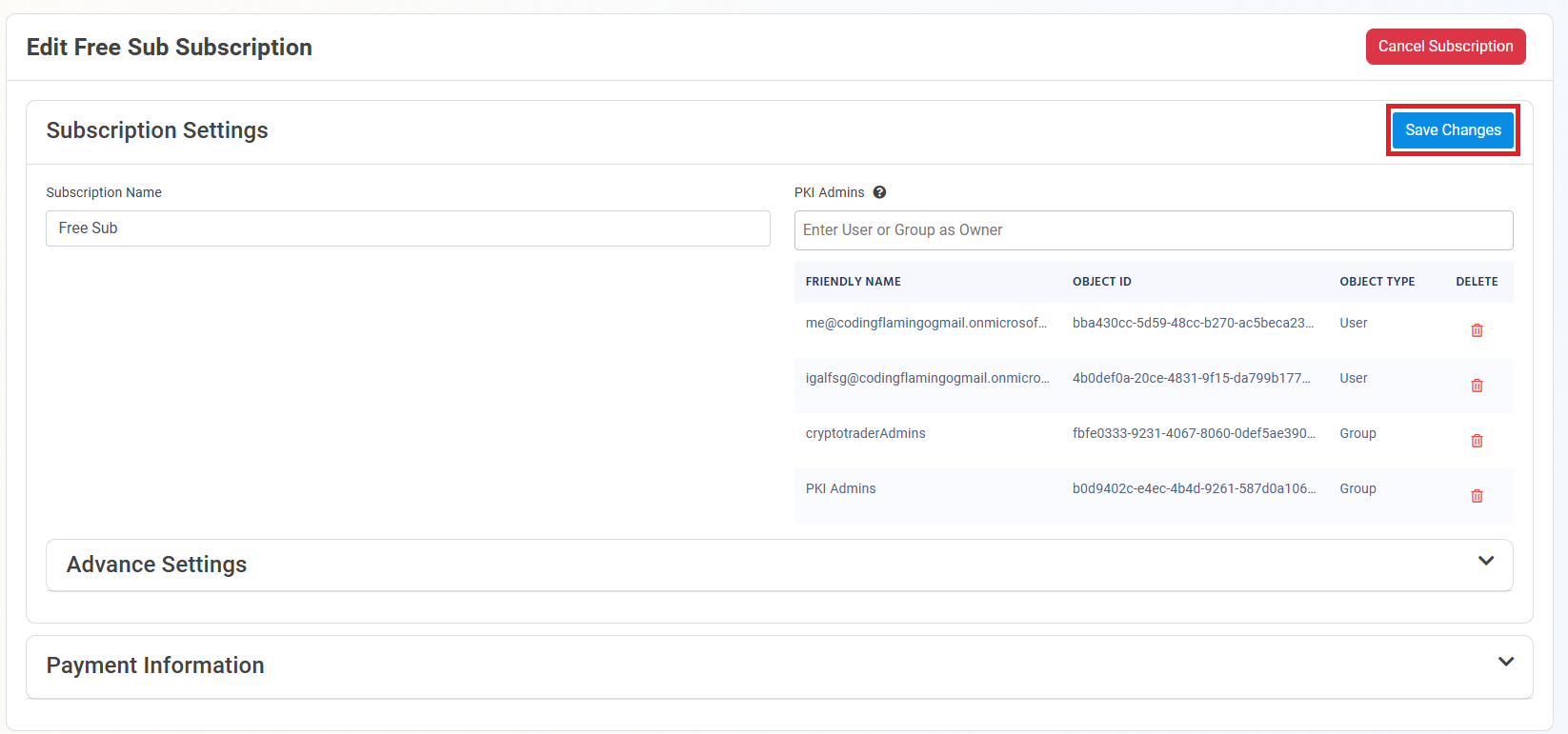This screenshot has height=734, width=1568.
Task: Remove cryptotraderAdmins group via trash icon
Action: click(x=1477, y=441)
